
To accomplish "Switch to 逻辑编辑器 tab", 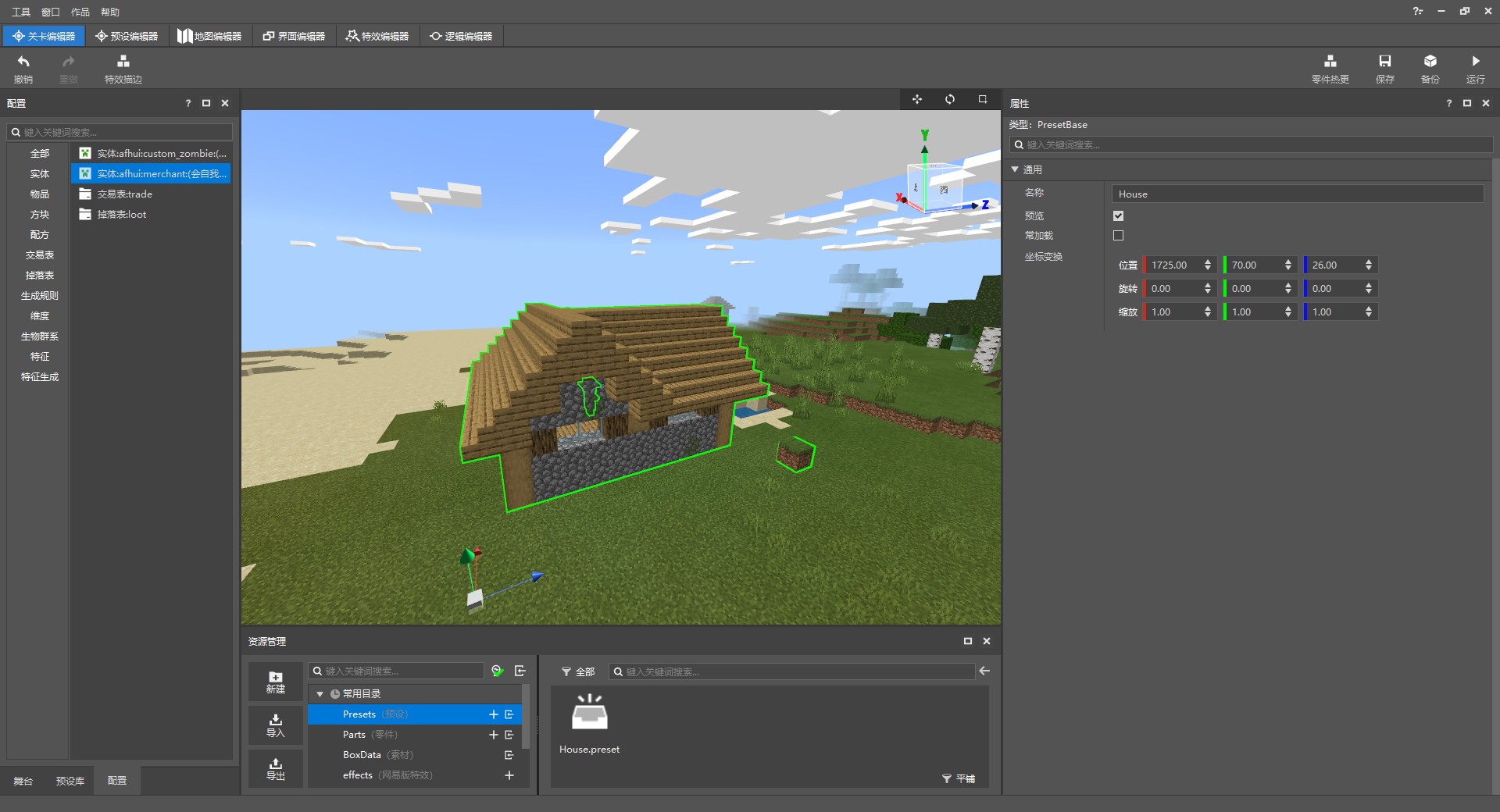I will click(461, 36).
